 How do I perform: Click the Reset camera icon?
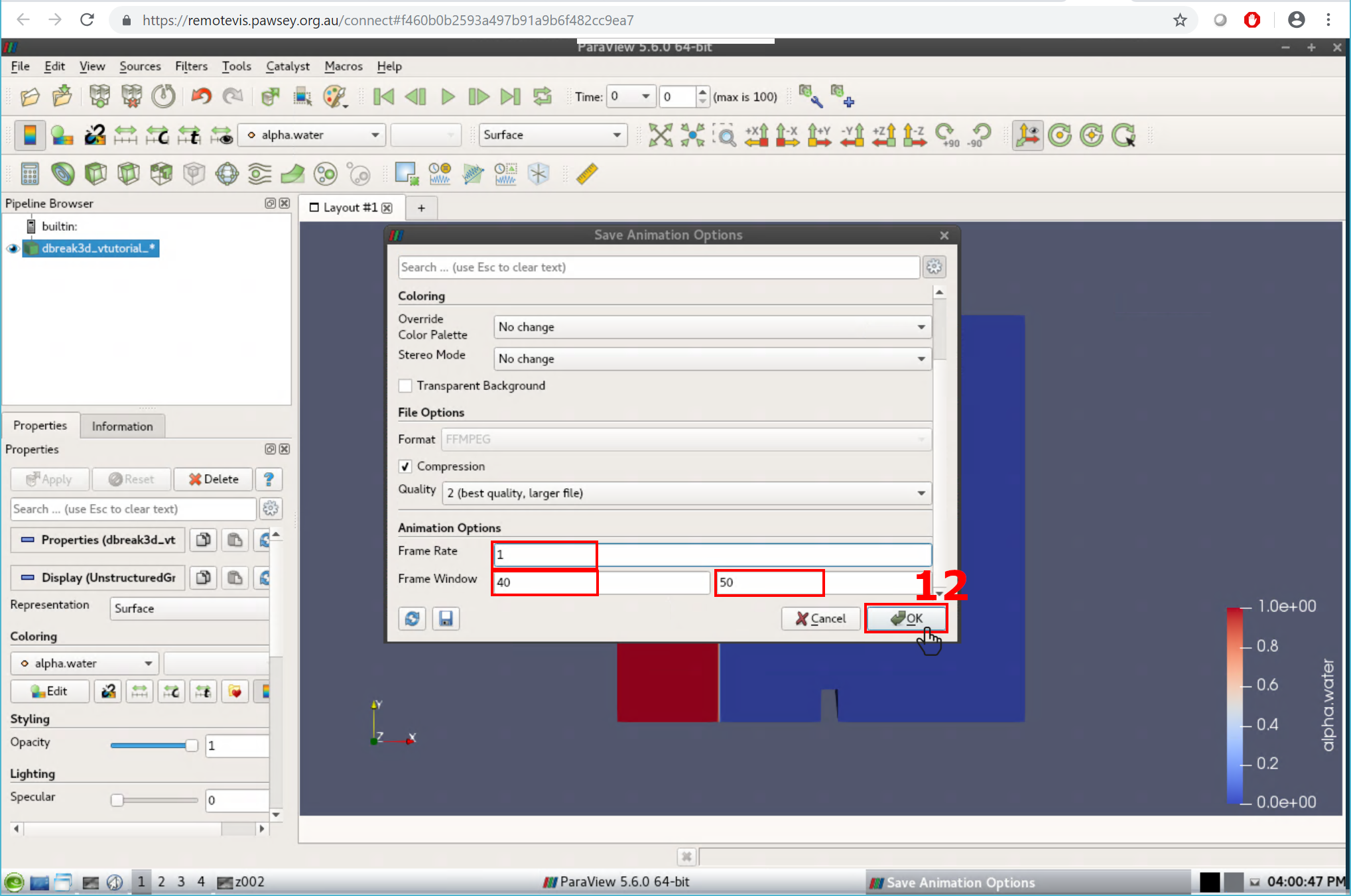pyautogui.click(x=660, y=135)
